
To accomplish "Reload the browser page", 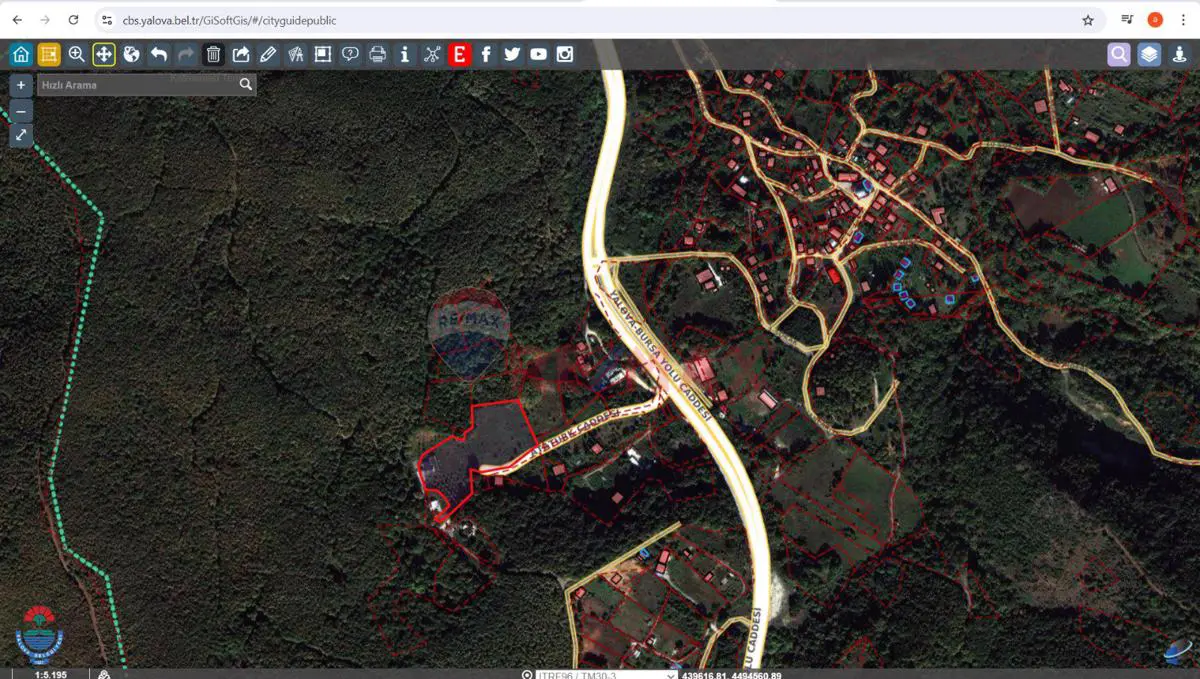I will pos(73,20).
